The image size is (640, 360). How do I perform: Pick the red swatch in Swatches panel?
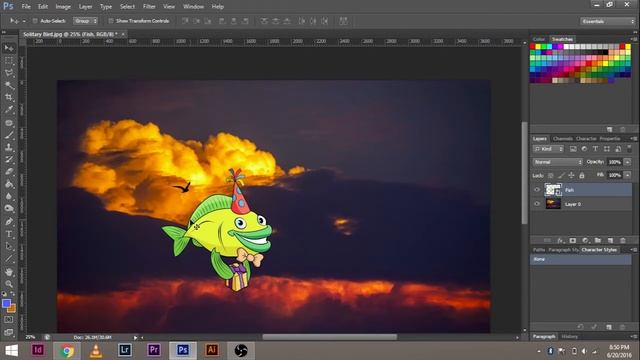[533, 47]
